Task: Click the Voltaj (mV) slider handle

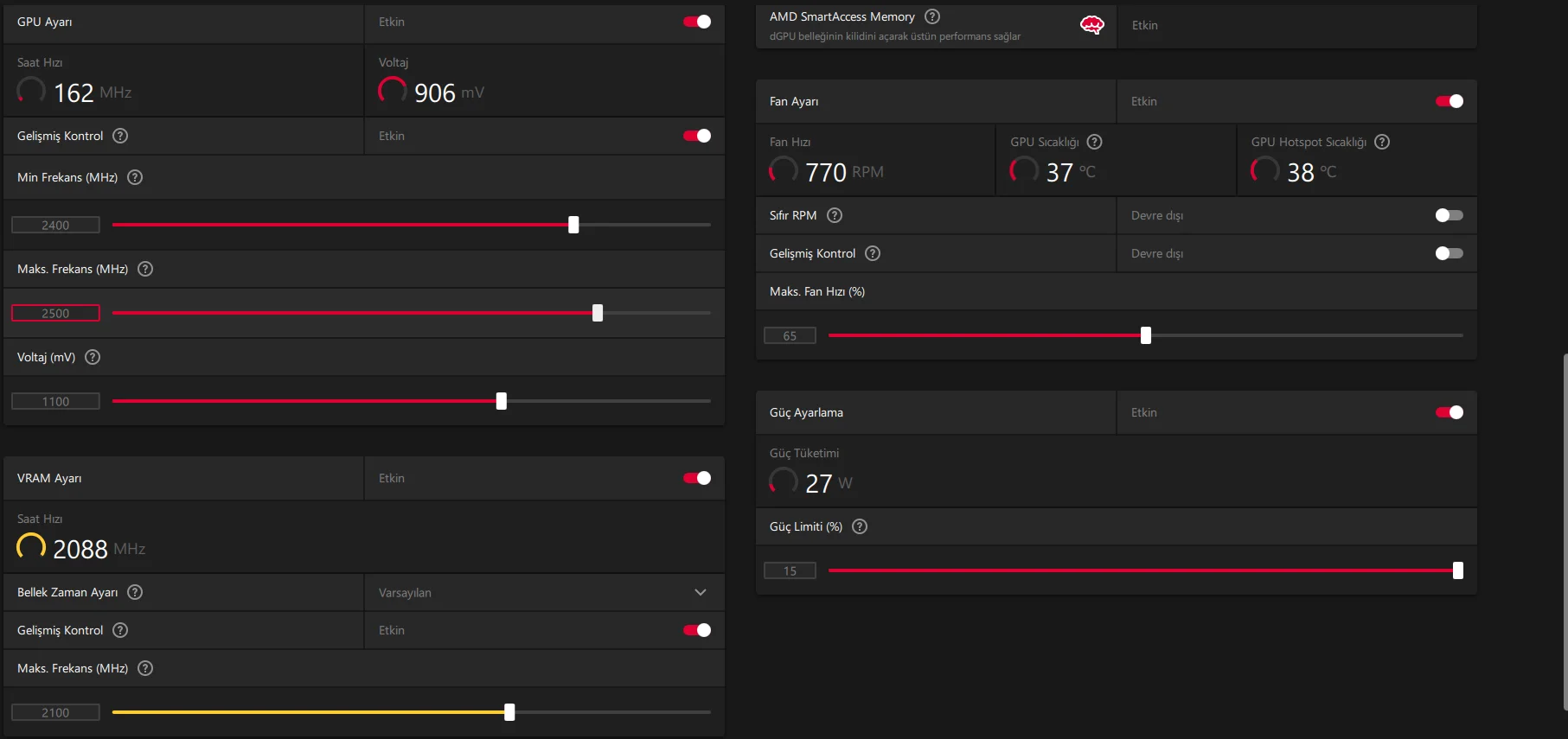Action: (502, 401)
